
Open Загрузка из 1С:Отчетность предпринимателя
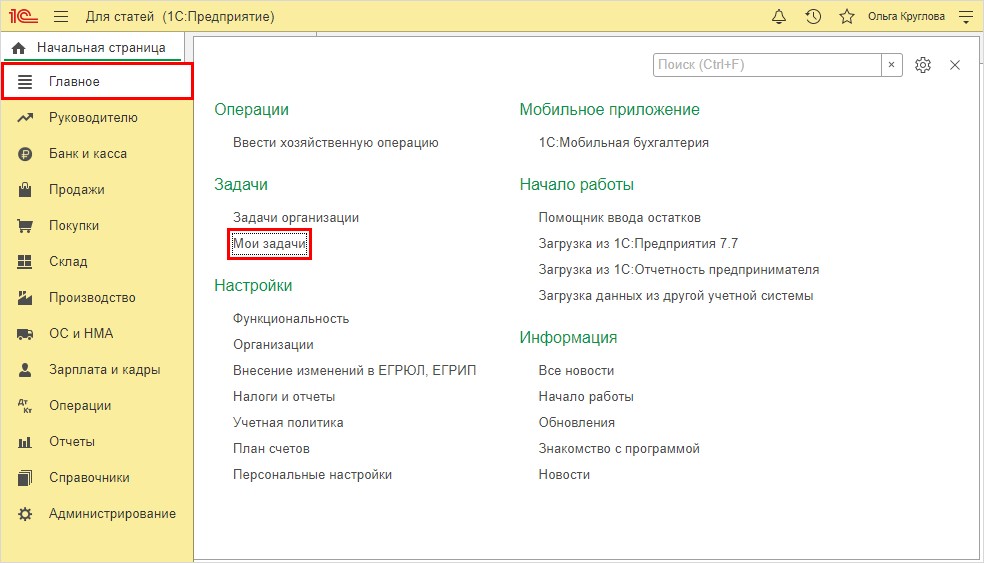tap(679, 270)
